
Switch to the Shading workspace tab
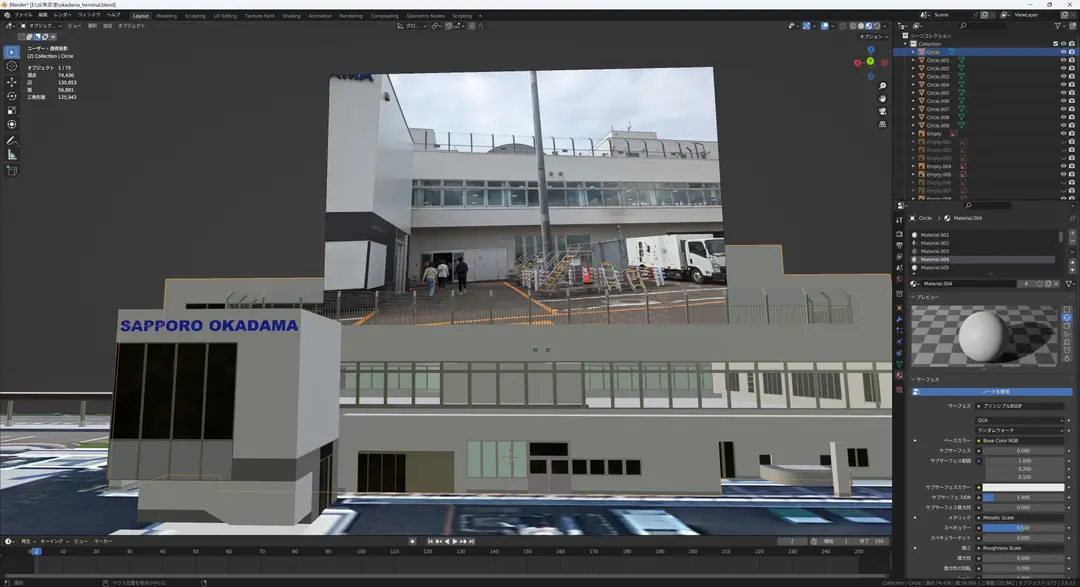coord(291,15)
